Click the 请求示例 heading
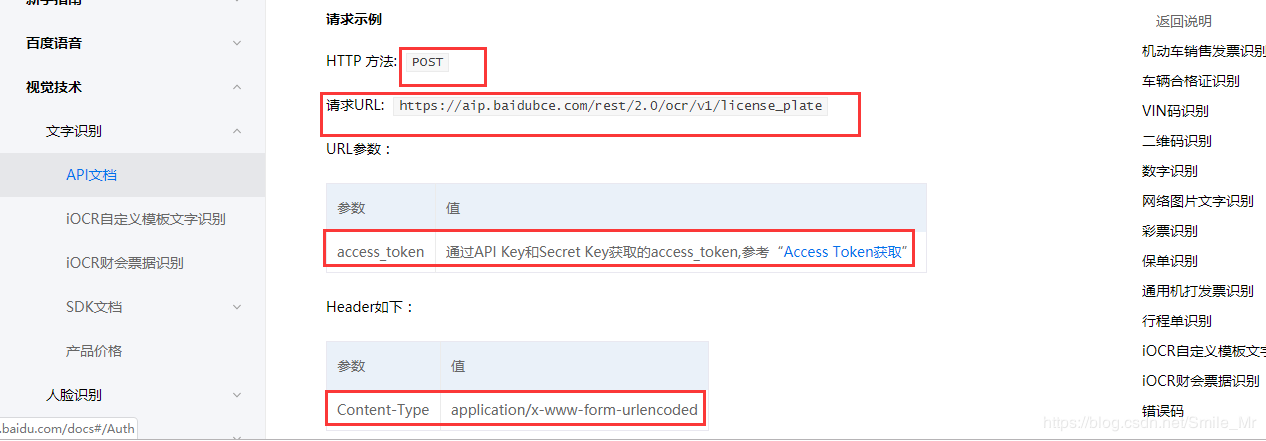 [x=353, y=19]
